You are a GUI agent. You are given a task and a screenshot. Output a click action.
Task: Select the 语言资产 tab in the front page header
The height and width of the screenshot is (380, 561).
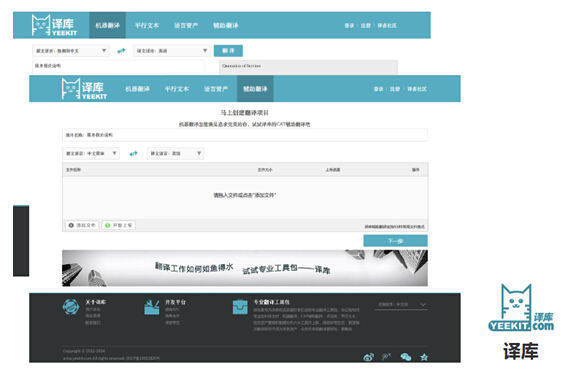click(216, 89)
